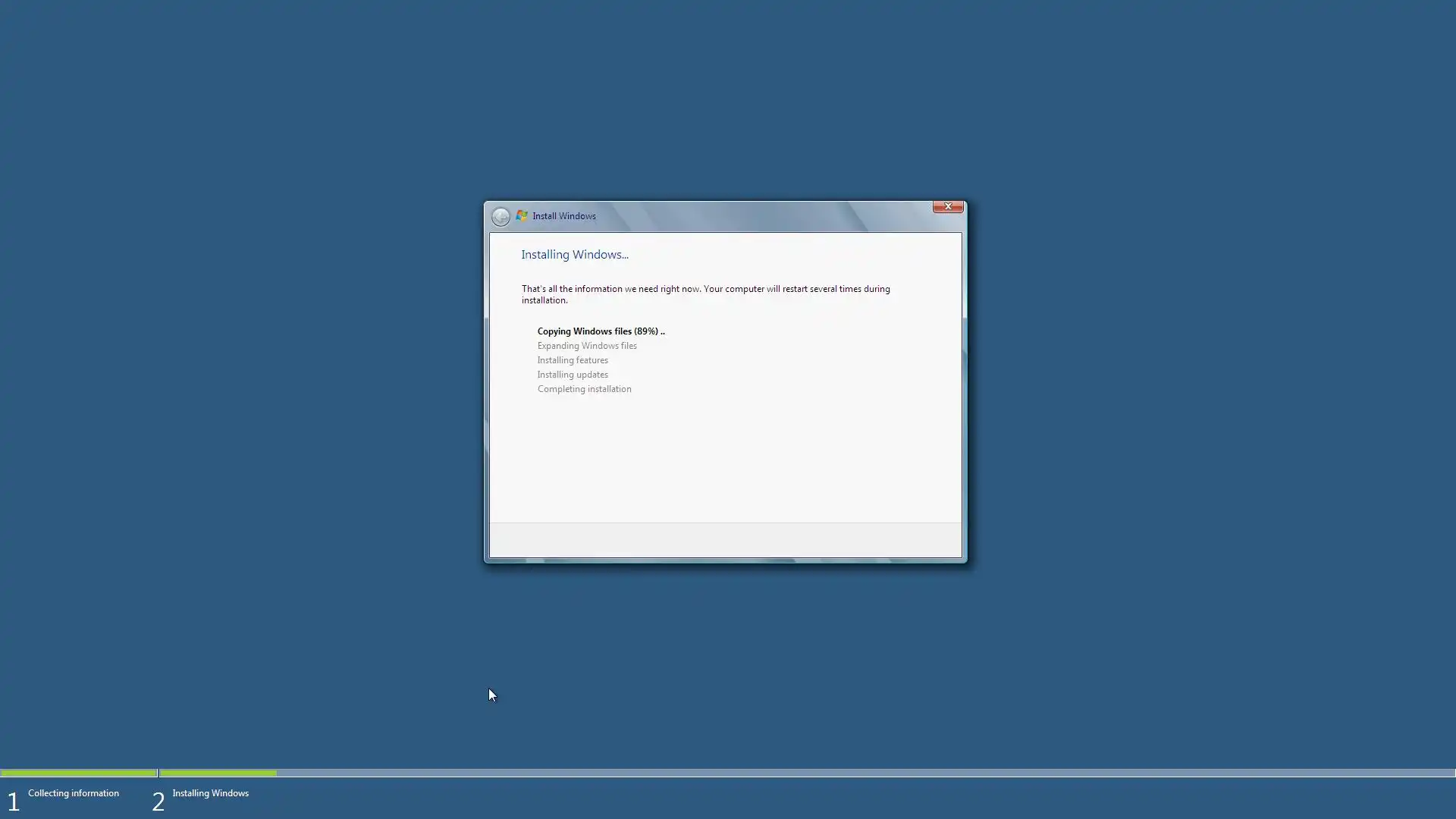Click the Installing Windows stage label
Image resolution: width=1456 pixels, height=819 pixels.
click(210, 793)
